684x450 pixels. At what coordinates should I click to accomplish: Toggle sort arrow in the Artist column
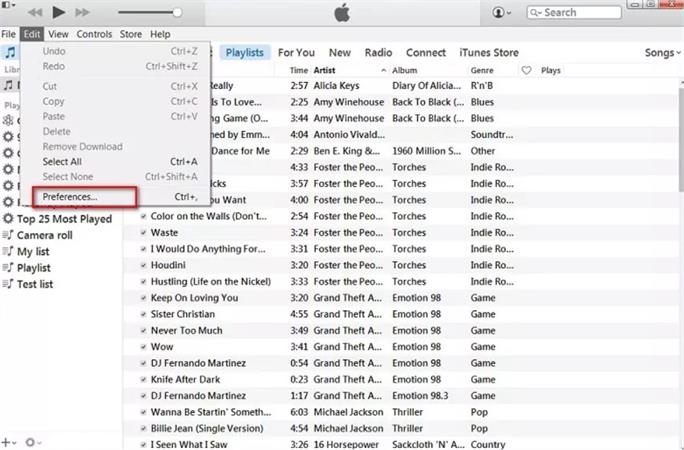click(383, 70)
